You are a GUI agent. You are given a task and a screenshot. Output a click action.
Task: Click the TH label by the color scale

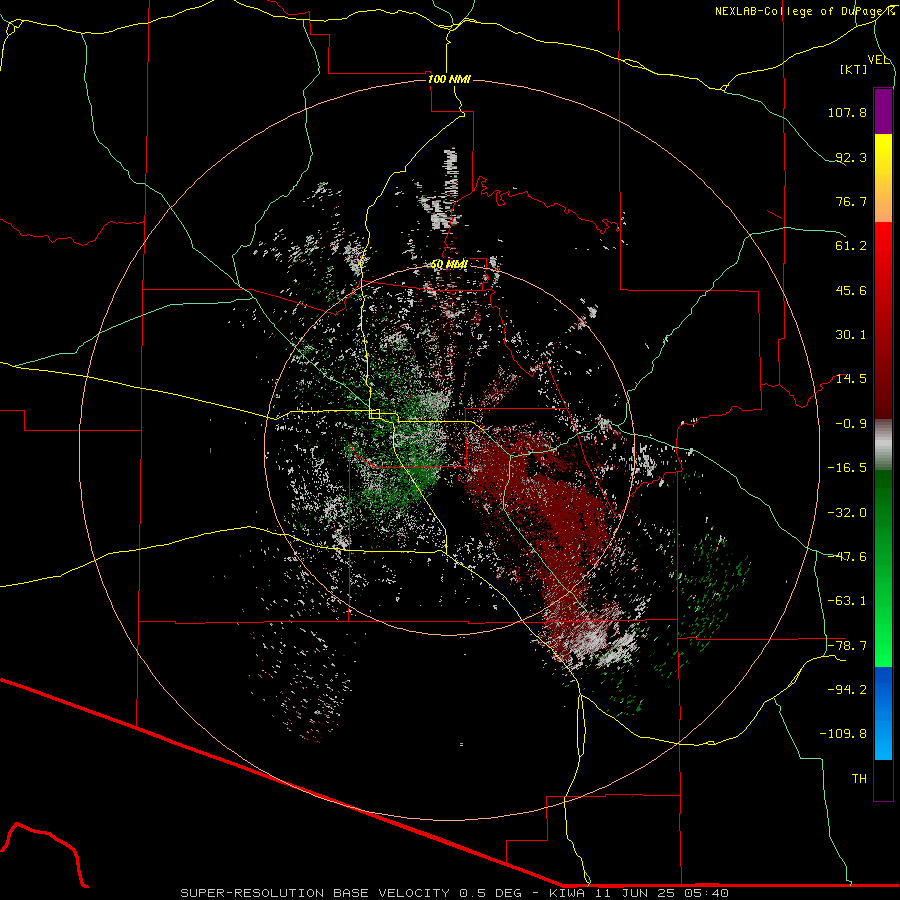[x=859, y=779]
